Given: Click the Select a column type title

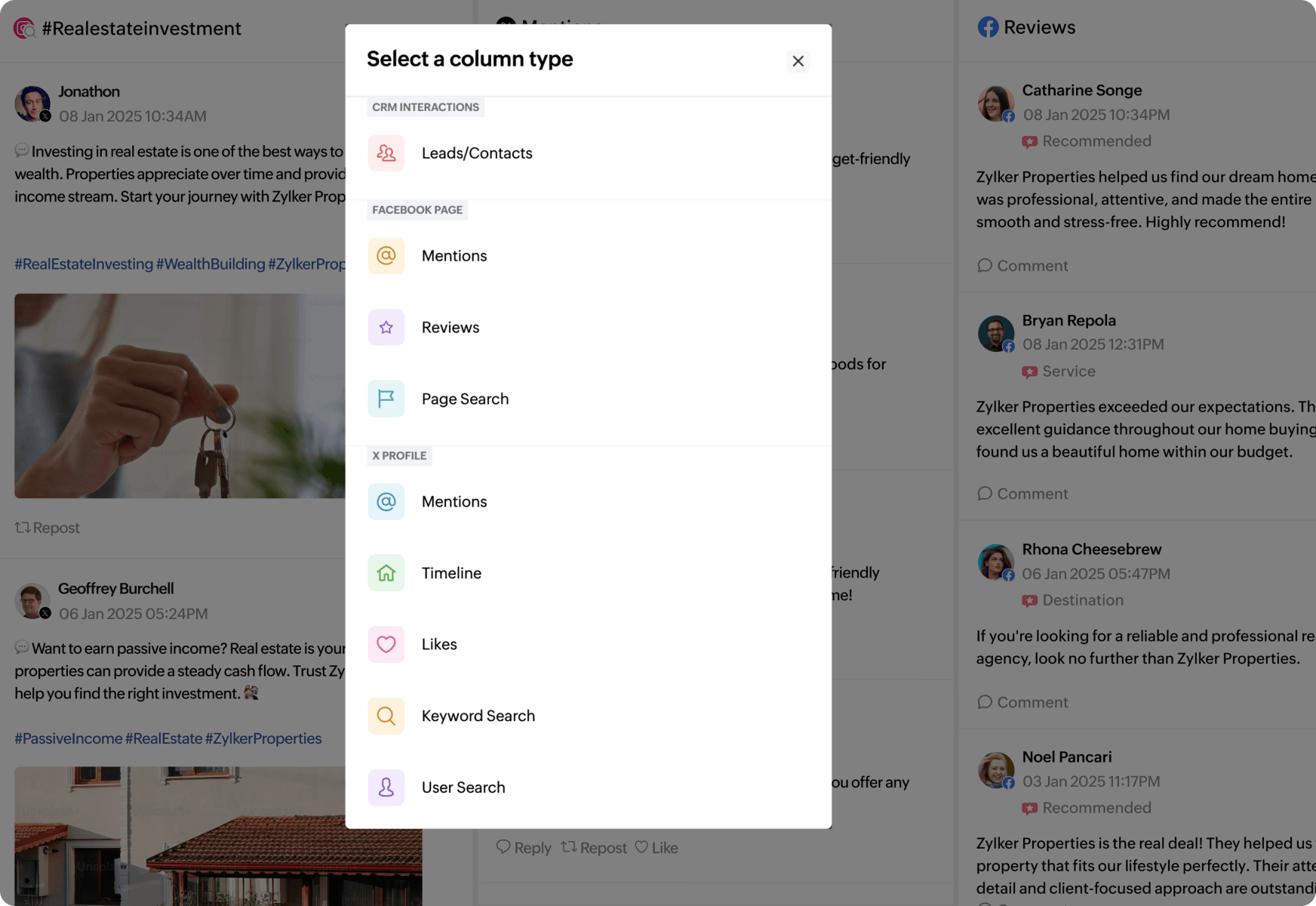Looking at the screenshot, I should click(x=470, y=59).
